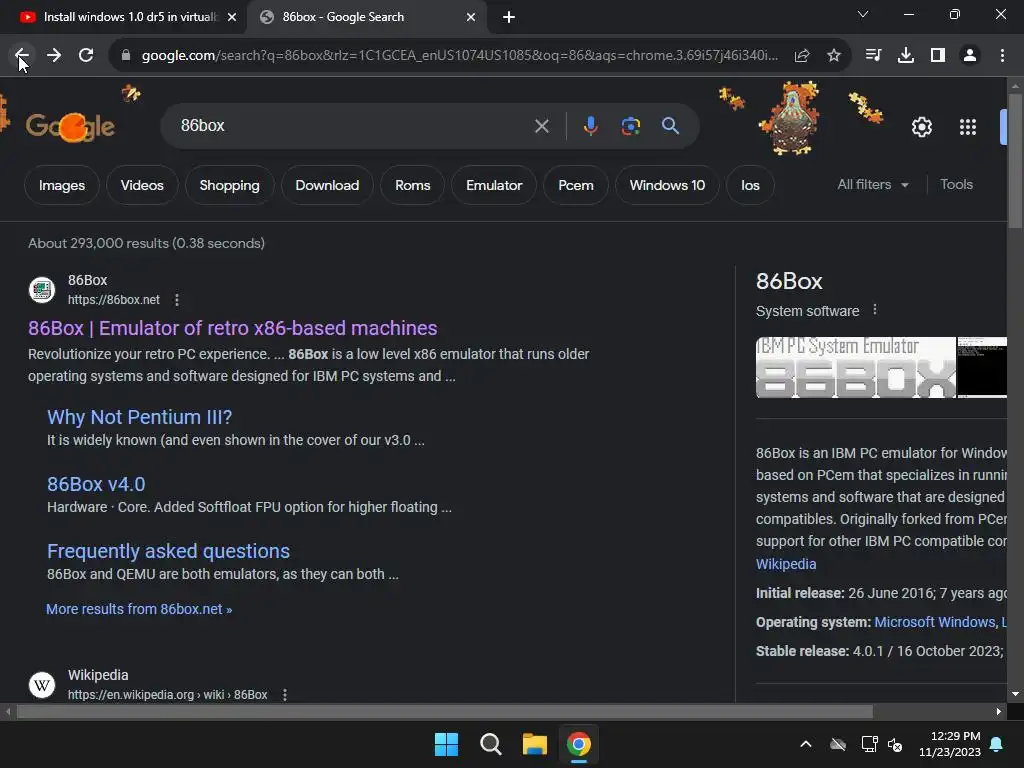1024x768 pixels.
Task: Click the Wikipedia site favicon
Action: coord(42,685)
